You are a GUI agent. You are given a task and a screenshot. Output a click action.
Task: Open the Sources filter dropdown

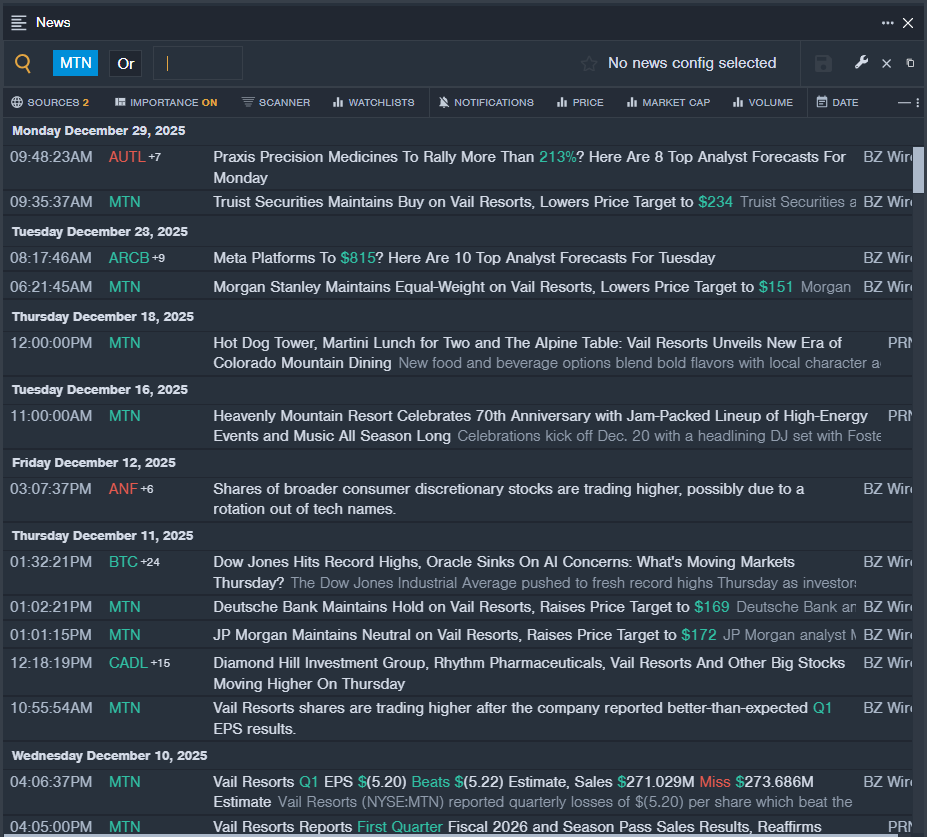pos(50,102)
